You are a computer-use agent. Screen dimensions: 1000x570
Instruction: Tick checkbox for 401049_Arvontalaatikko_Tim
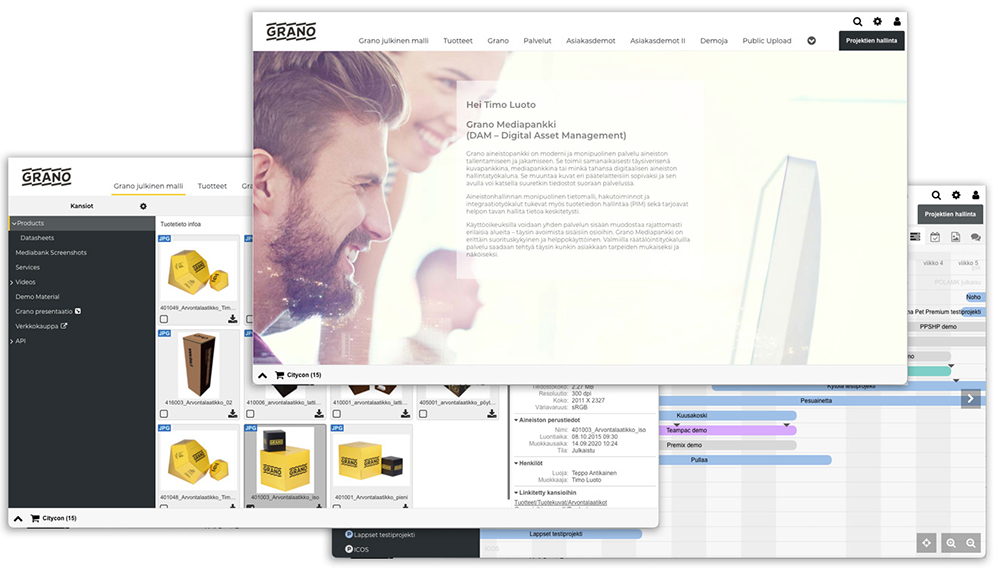(x=164, y=319)
